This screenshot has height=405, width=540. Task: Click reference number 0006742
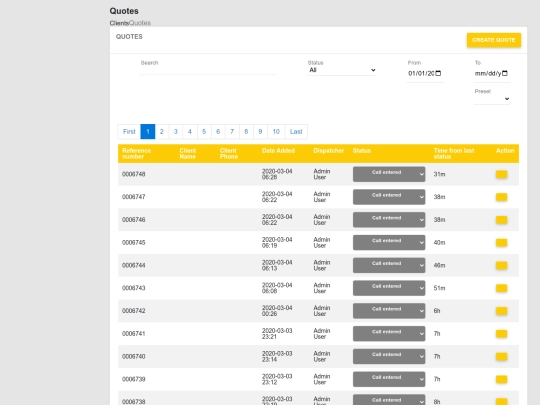(x=134, y=311)
